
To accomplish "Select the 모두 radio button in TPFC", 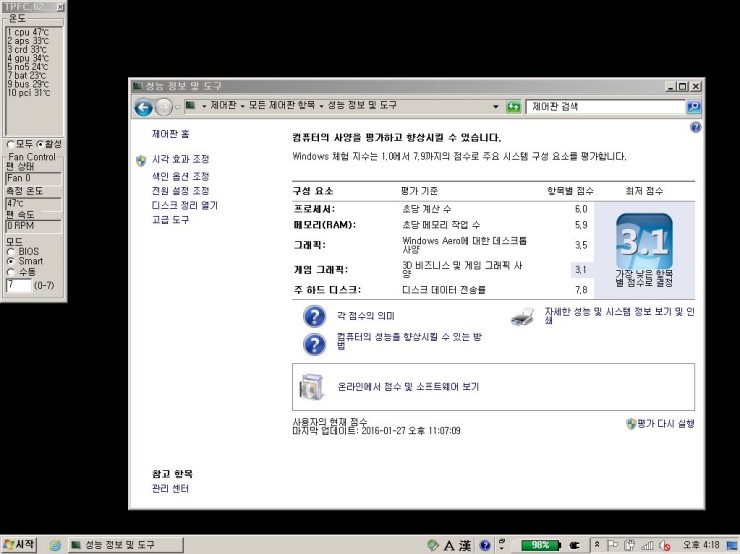I will (10, 144).
